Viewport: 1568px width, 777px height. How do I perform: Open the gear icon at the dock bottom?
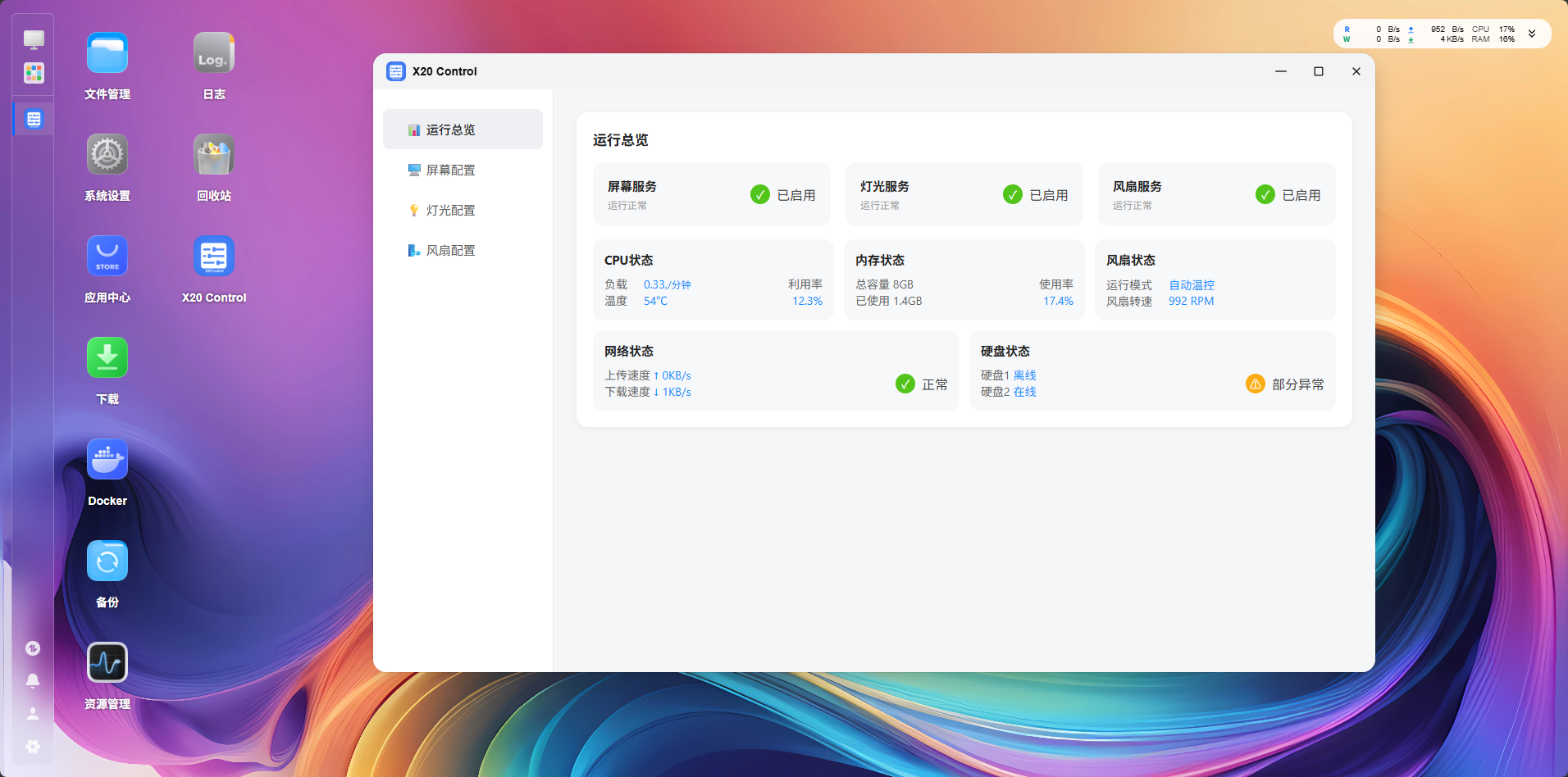click(x=33, y=747)
